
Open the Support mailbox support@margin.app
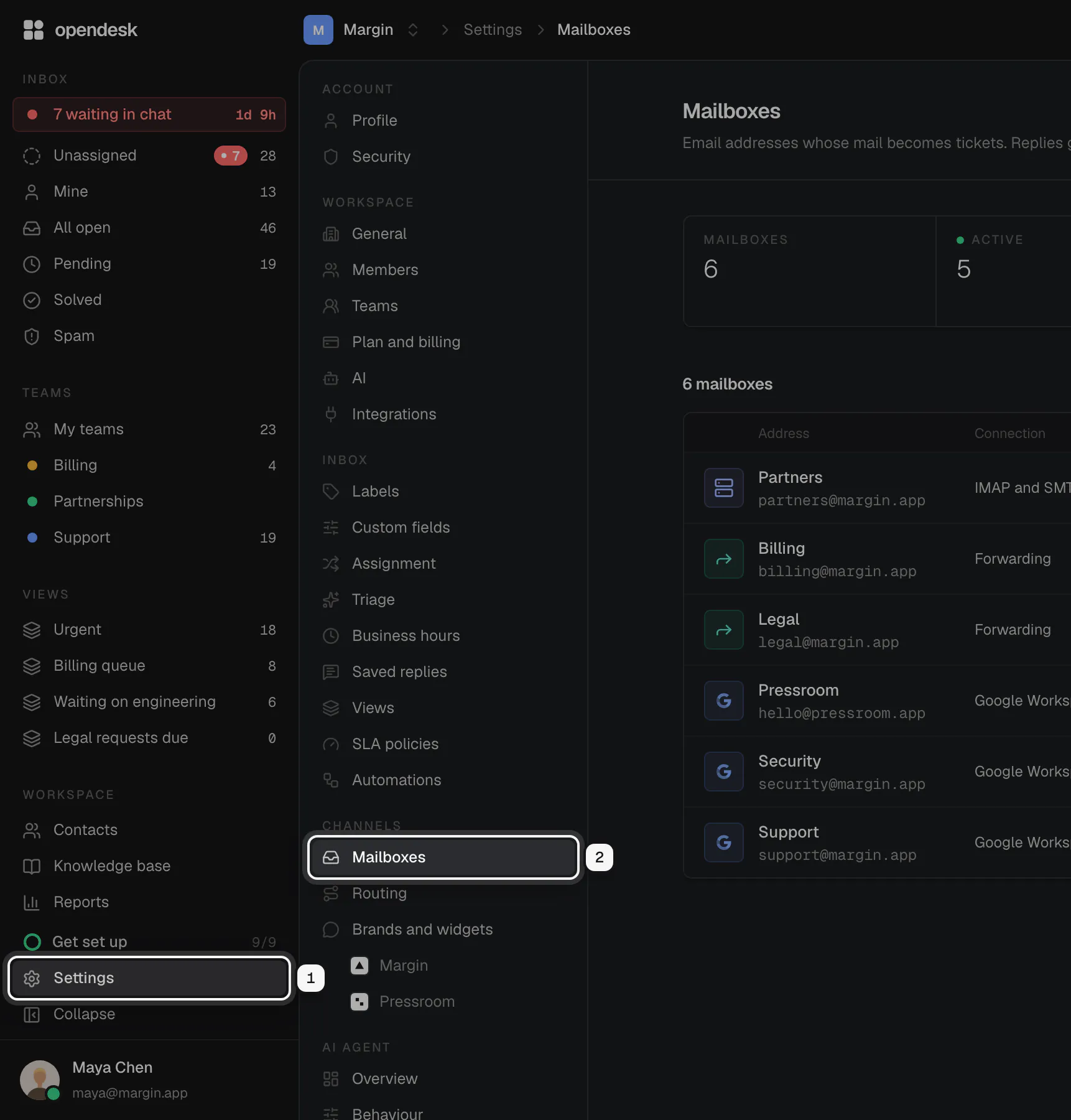click(878, 842)
